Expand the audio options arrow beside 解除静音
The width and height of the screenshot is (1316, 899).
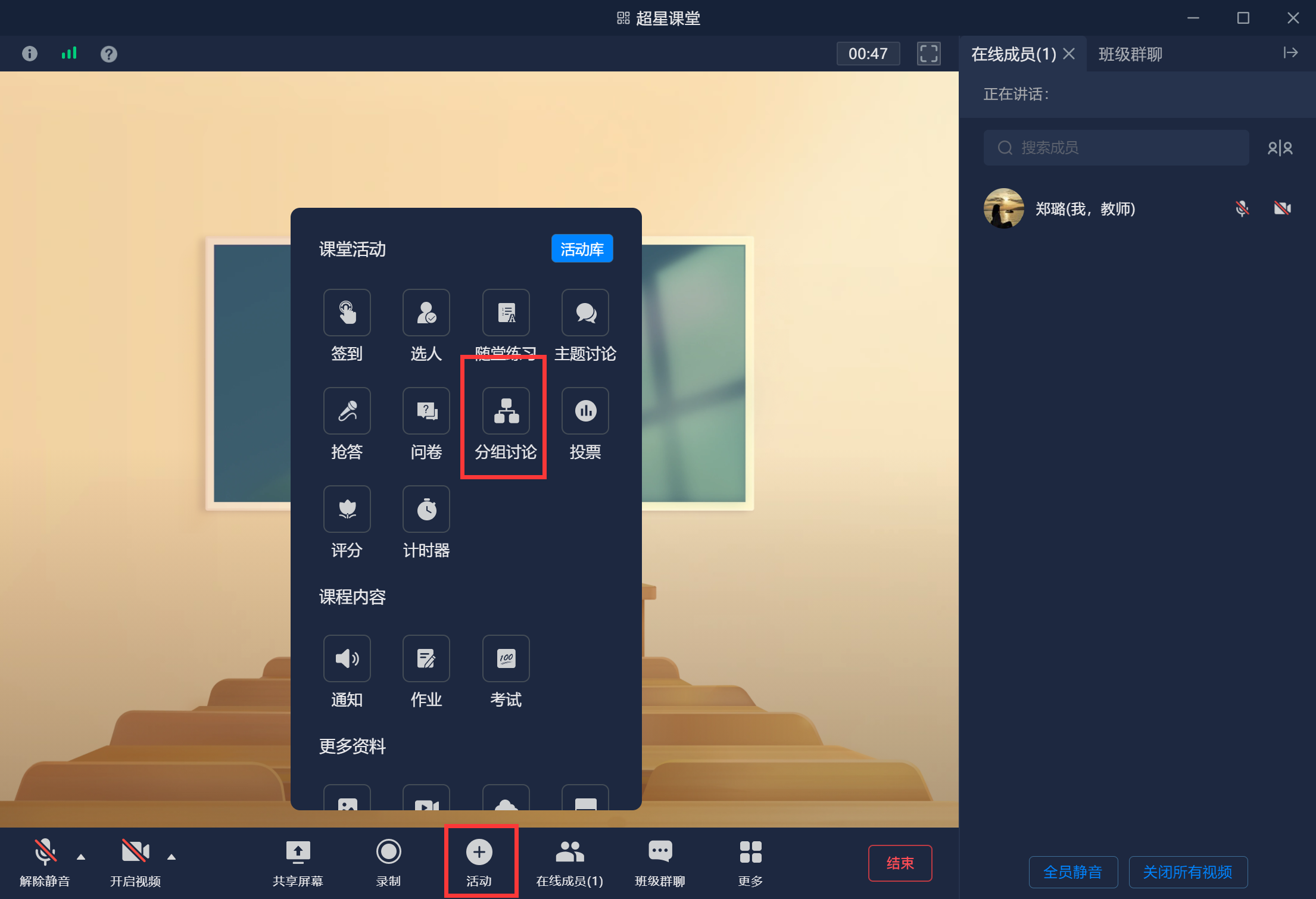(81, 857)
